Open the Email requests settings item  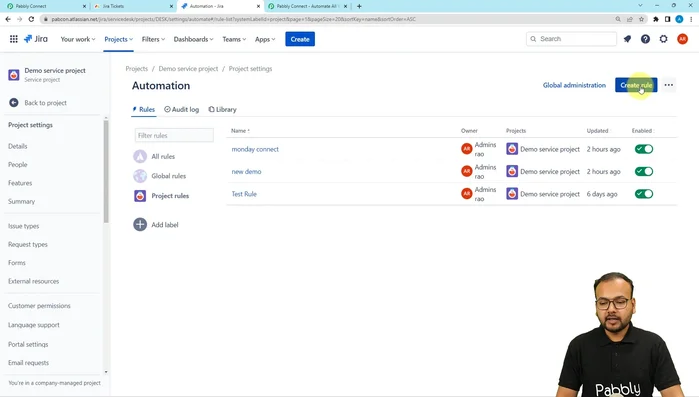(28, 363)
